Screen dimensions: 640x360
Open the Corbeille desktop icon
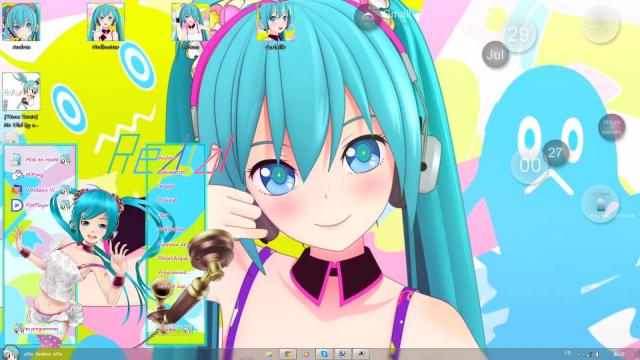(276, 22)
